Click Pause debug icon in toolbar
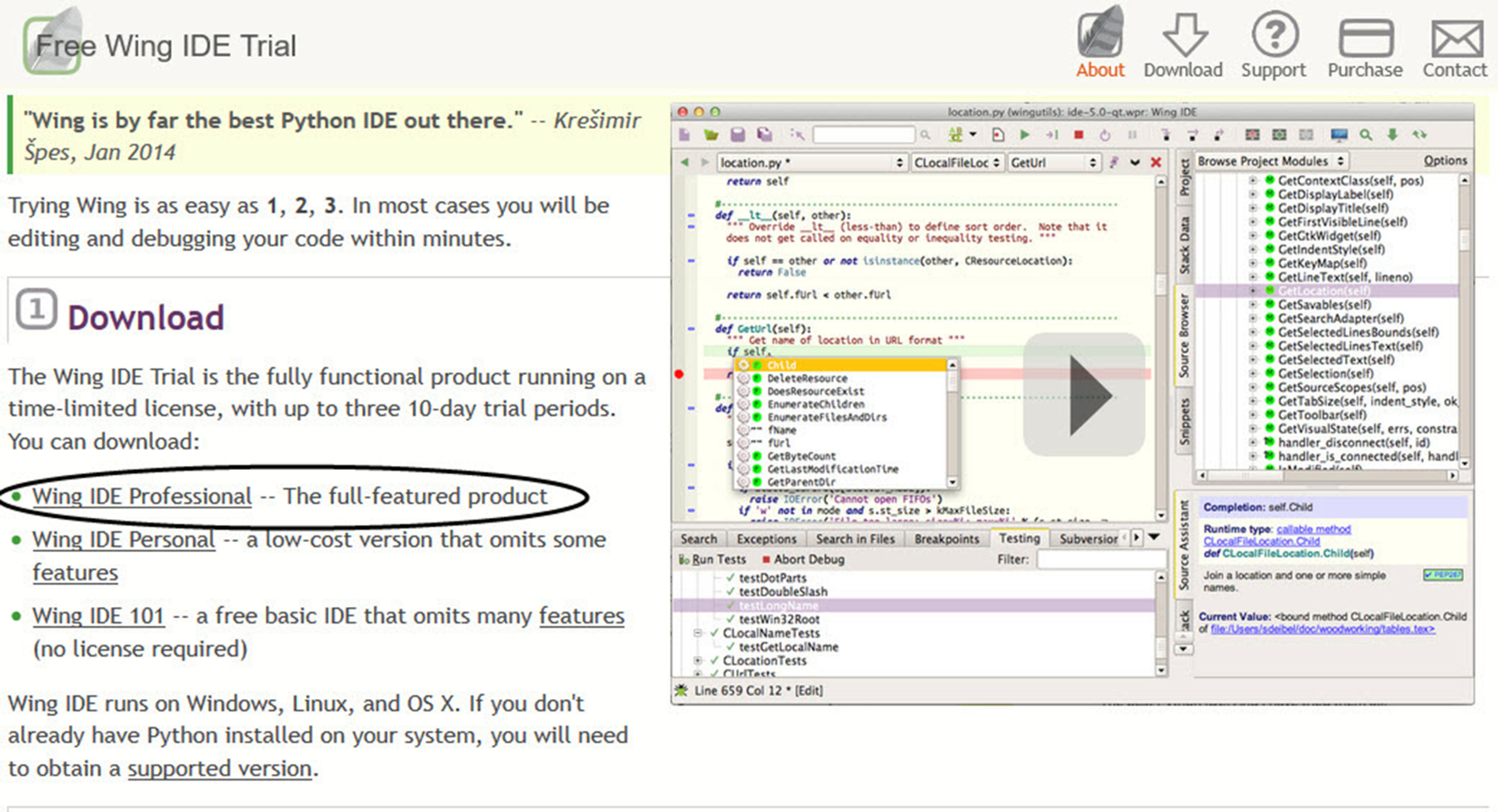 tap(1132, 135)
